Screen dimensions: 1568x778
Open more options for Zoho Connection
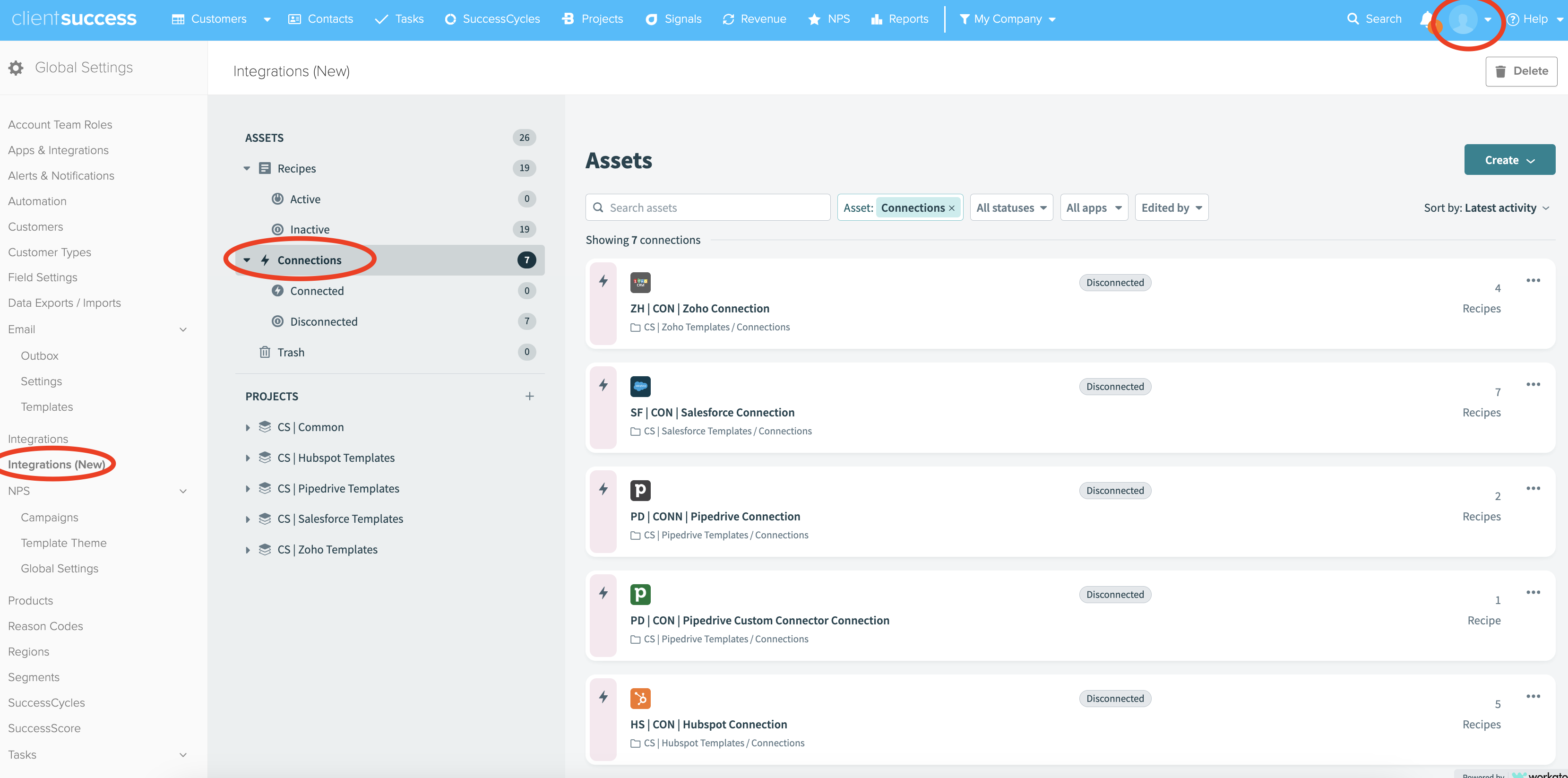pyautogui.click(x=1534, y=280)
